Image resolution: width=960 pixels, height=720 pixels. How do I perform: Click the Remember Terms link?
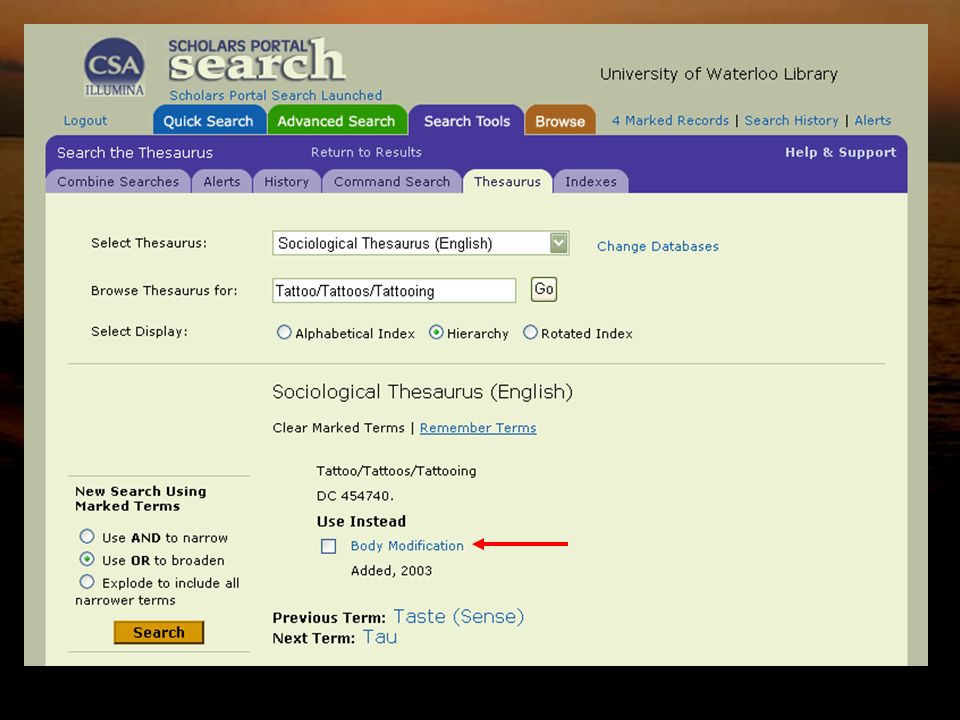pyautogui.click(x=478, y=428)
